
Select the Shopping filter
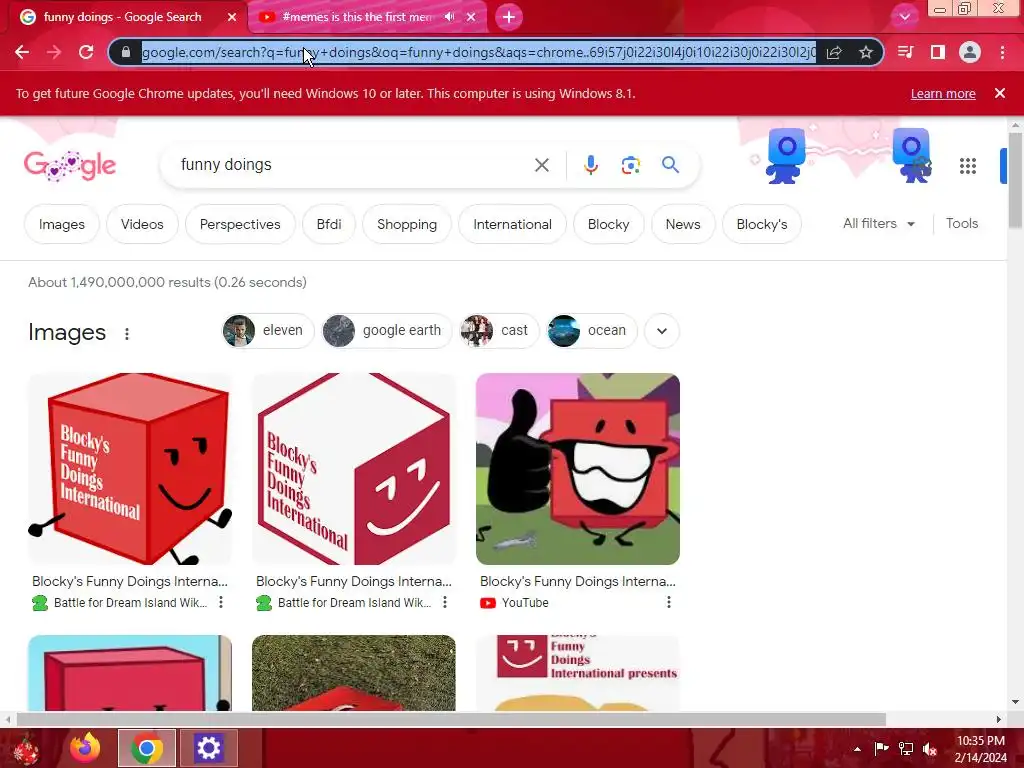[x=407, y=224]
